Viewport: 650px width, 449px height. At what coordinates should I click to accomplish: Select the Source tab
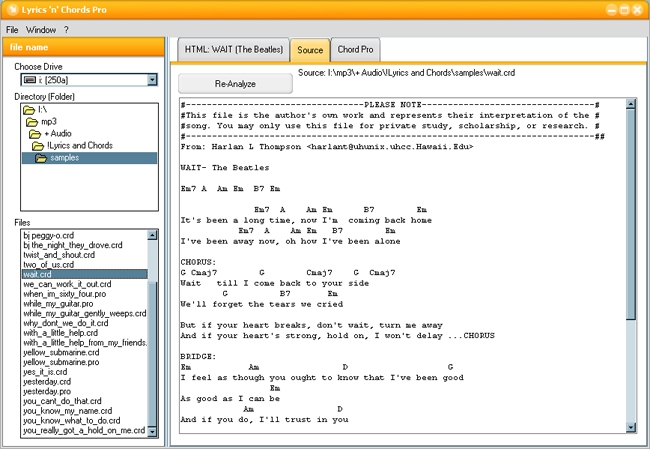(x=310, y=49)
